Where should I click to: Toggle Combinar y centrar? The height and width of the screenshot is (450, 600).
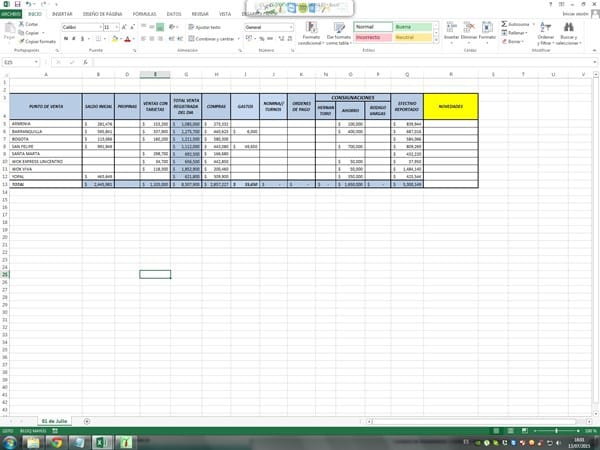click(x=211, y=39)
